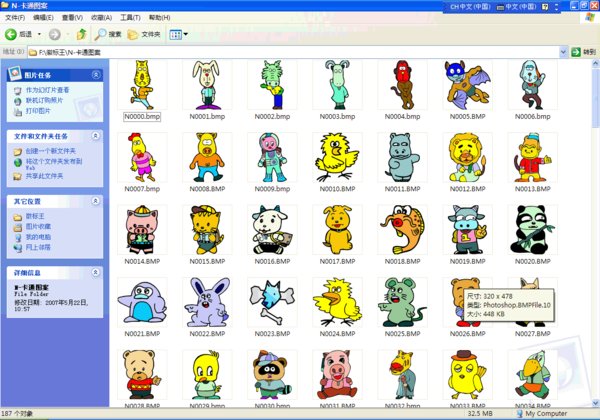Click 创建一个新文件夹 link
The width and height of the screenshot is (600, 420).
[x=48, y=150]
